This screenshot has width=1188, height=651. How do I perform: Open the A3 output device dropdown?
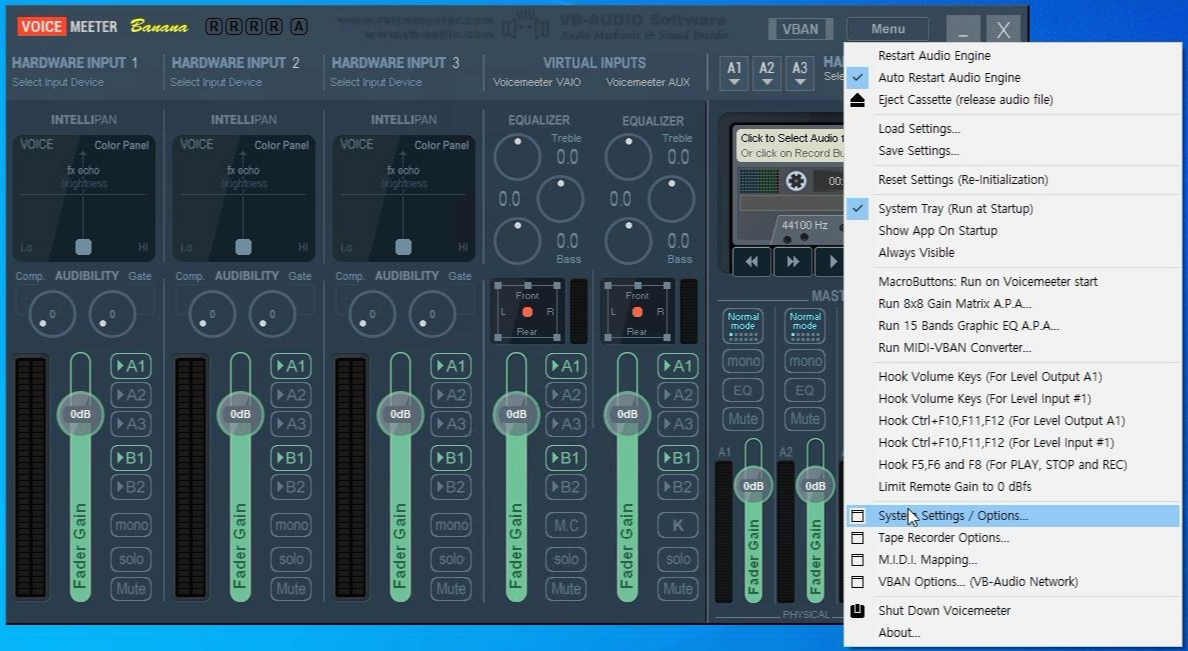tap(800, 74)
